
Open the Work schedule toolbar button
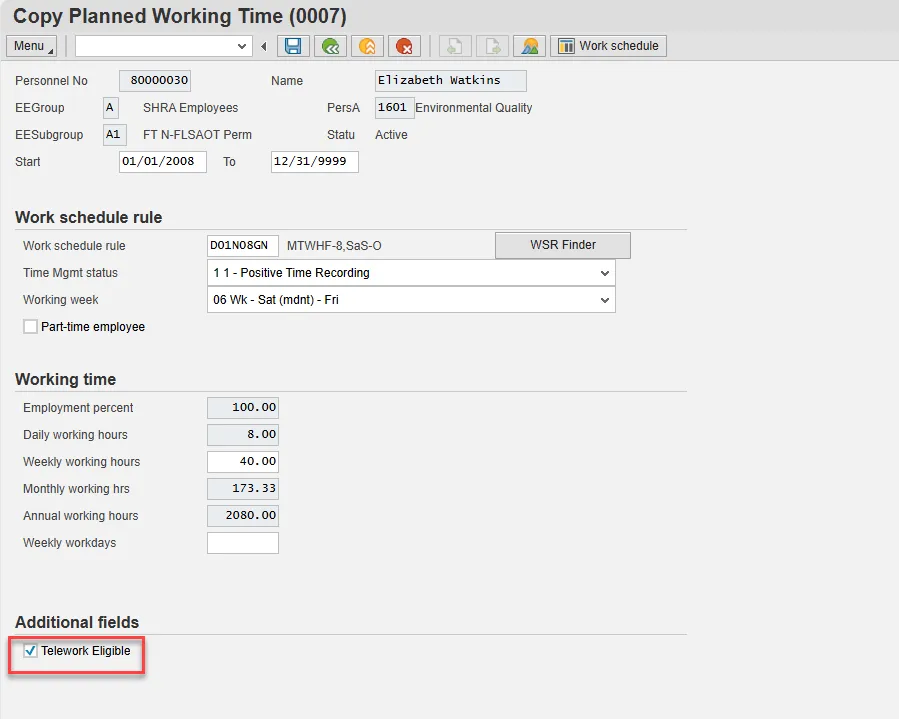click(x=608, y=46)
